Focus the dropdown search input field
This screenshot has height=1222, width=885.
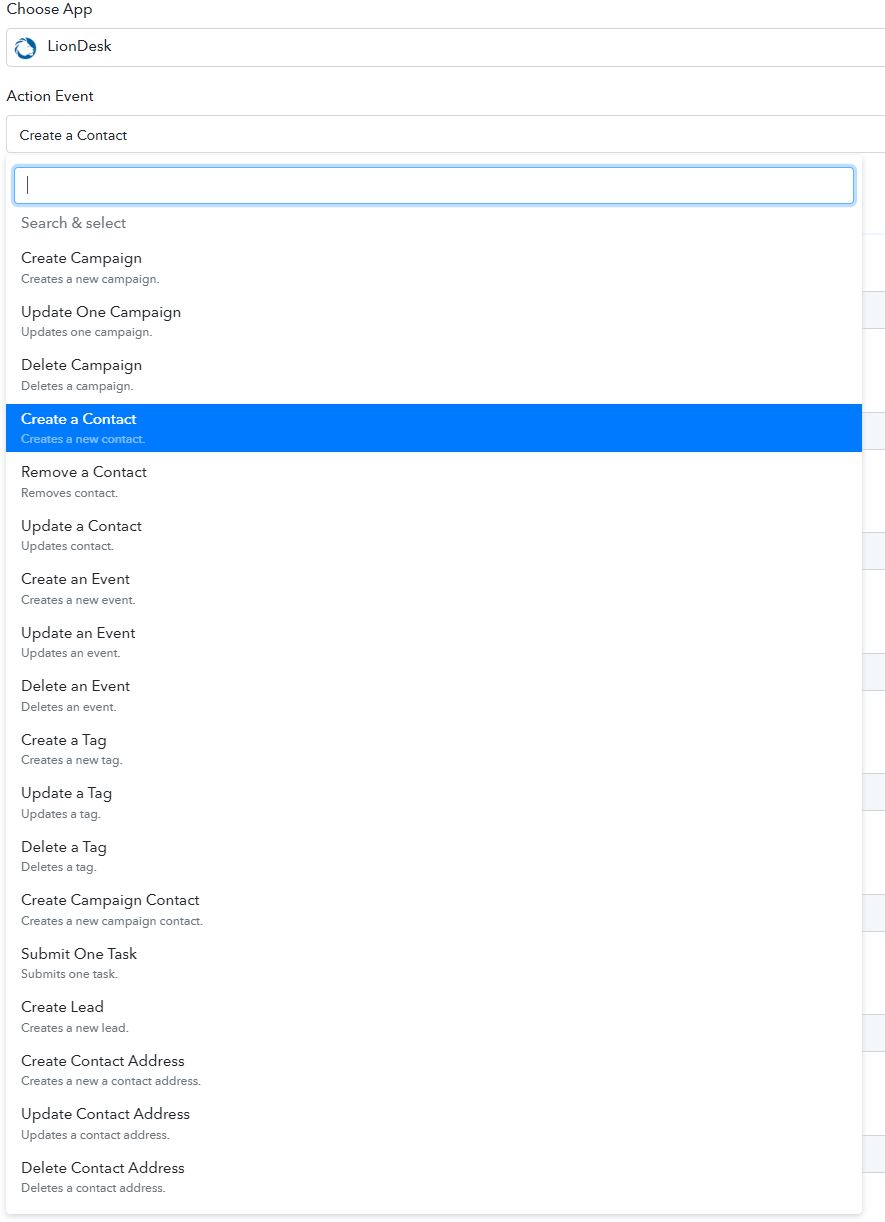click(x=434, y=185)
